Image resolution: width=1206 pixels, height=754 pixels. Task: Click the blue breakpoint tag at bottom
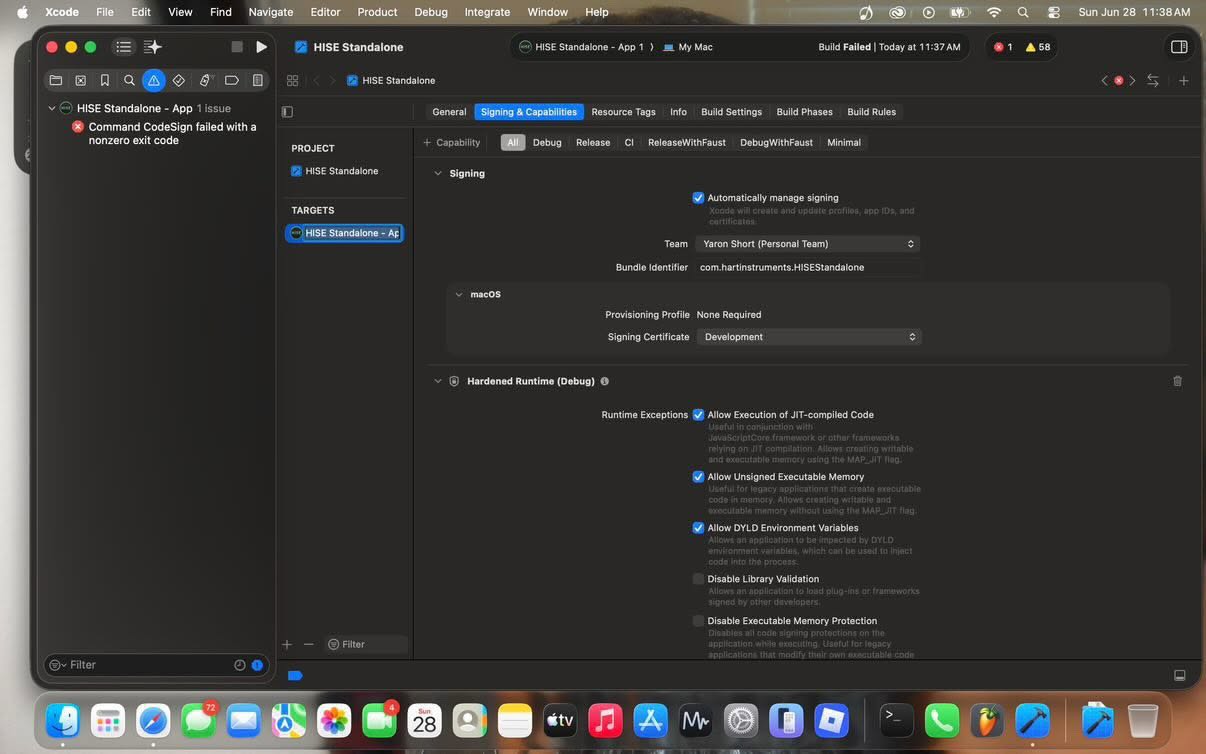coord(295,676)
